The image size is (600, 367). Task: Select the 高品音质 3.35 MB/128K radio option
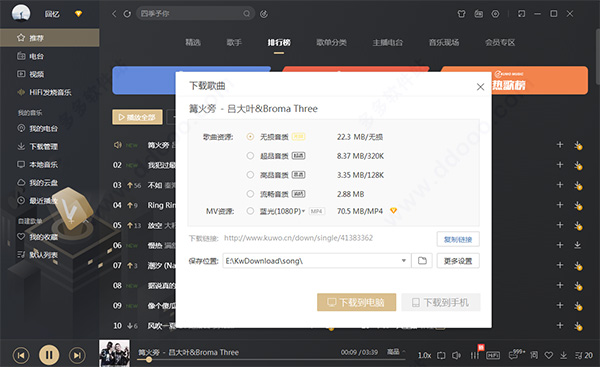point(250,175)
